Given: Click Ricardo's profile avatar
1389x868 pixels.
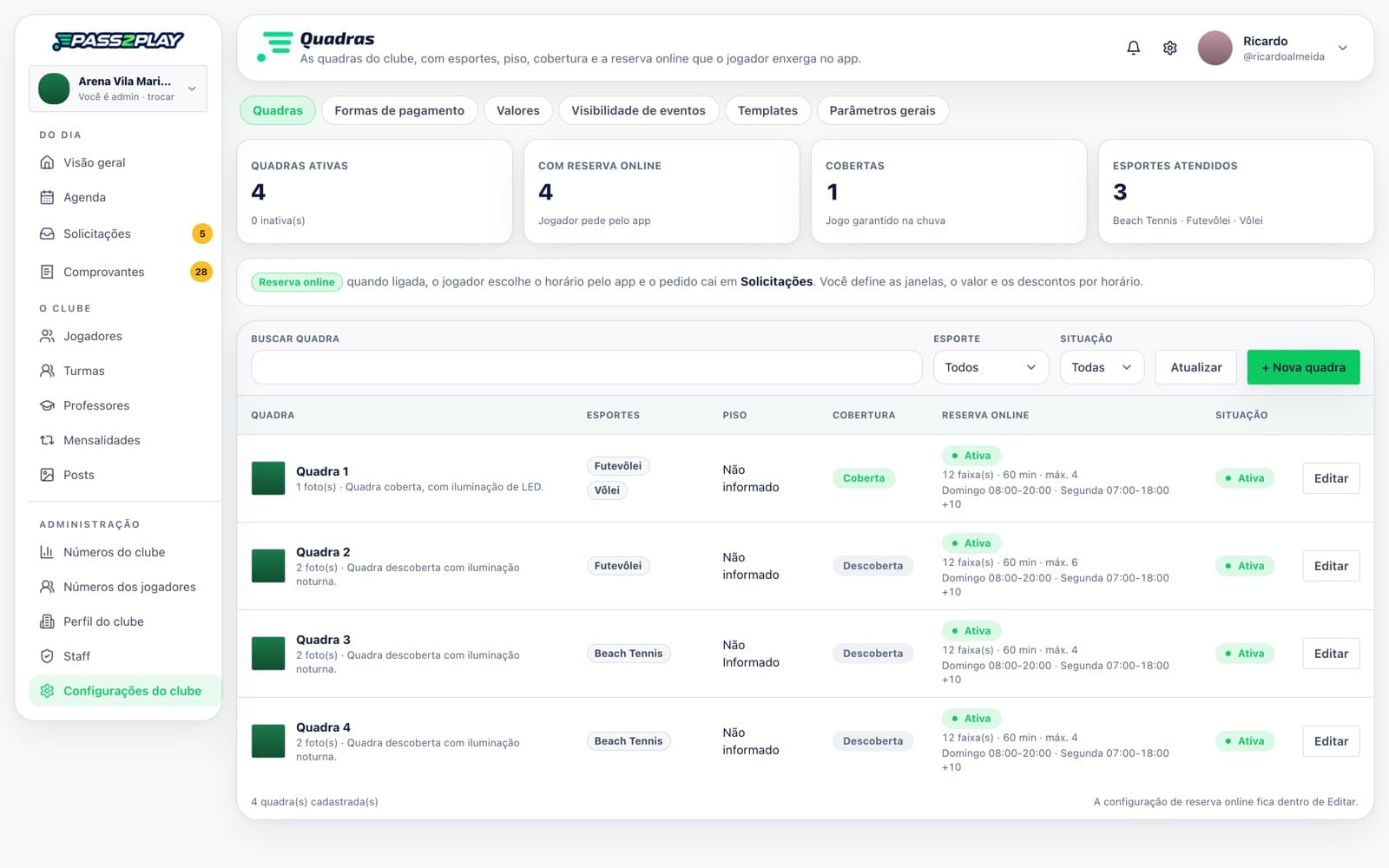Looking at the screenshot, I should [x=1215, y=48].
